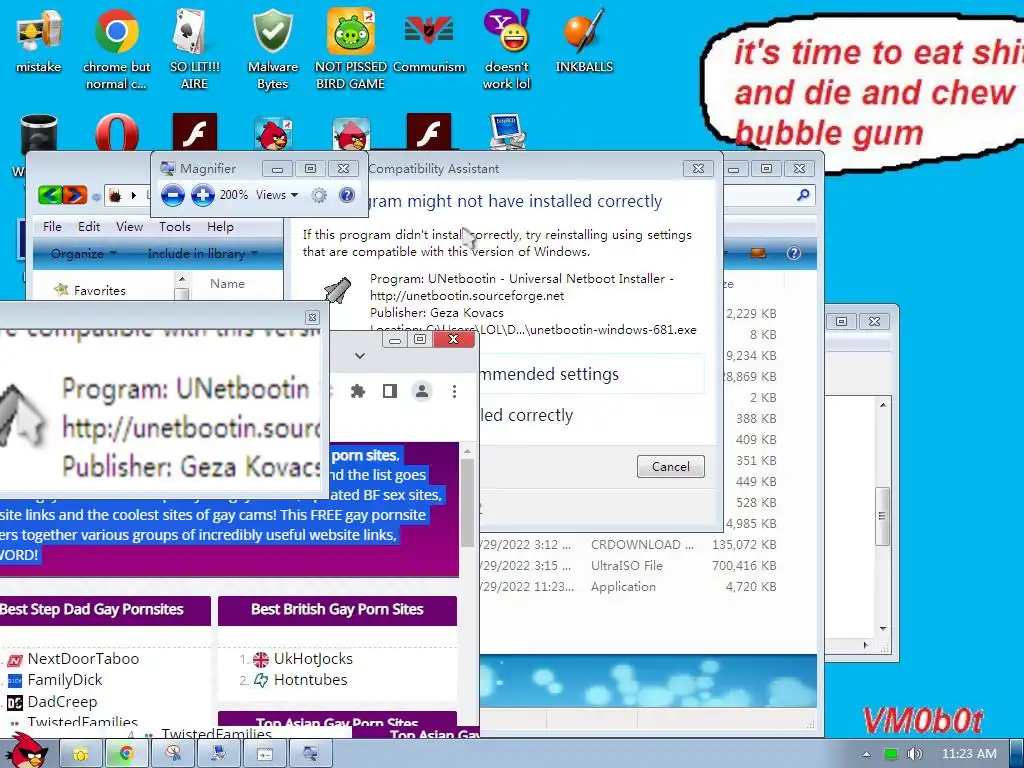1024x768 pixels.
Task: Choose program installed correctly option
Action: 526,415
